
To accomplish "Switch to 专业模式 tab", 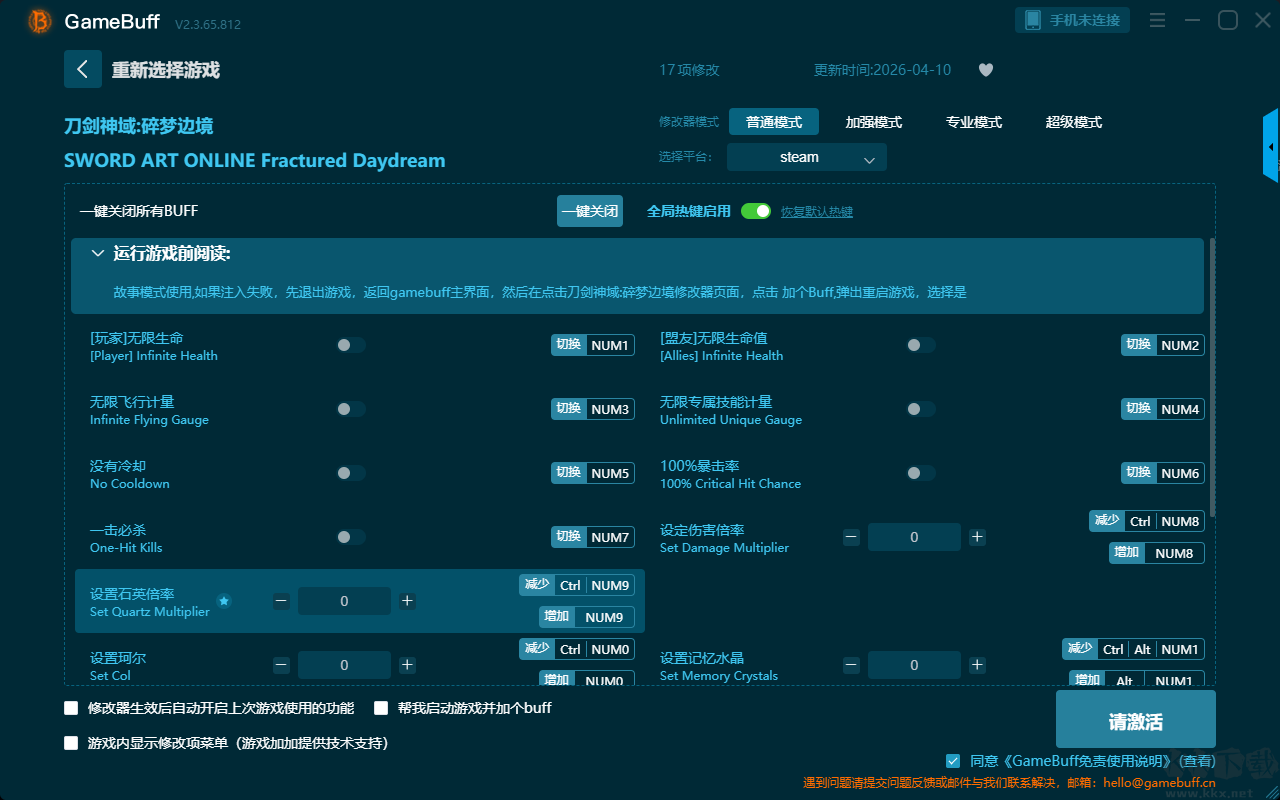I will click(974, 122).
